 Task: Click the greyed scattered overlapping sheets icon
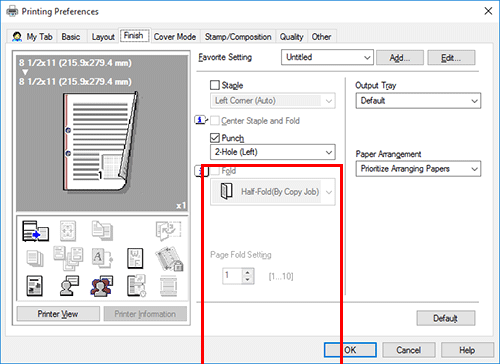[x=68, y=258]
